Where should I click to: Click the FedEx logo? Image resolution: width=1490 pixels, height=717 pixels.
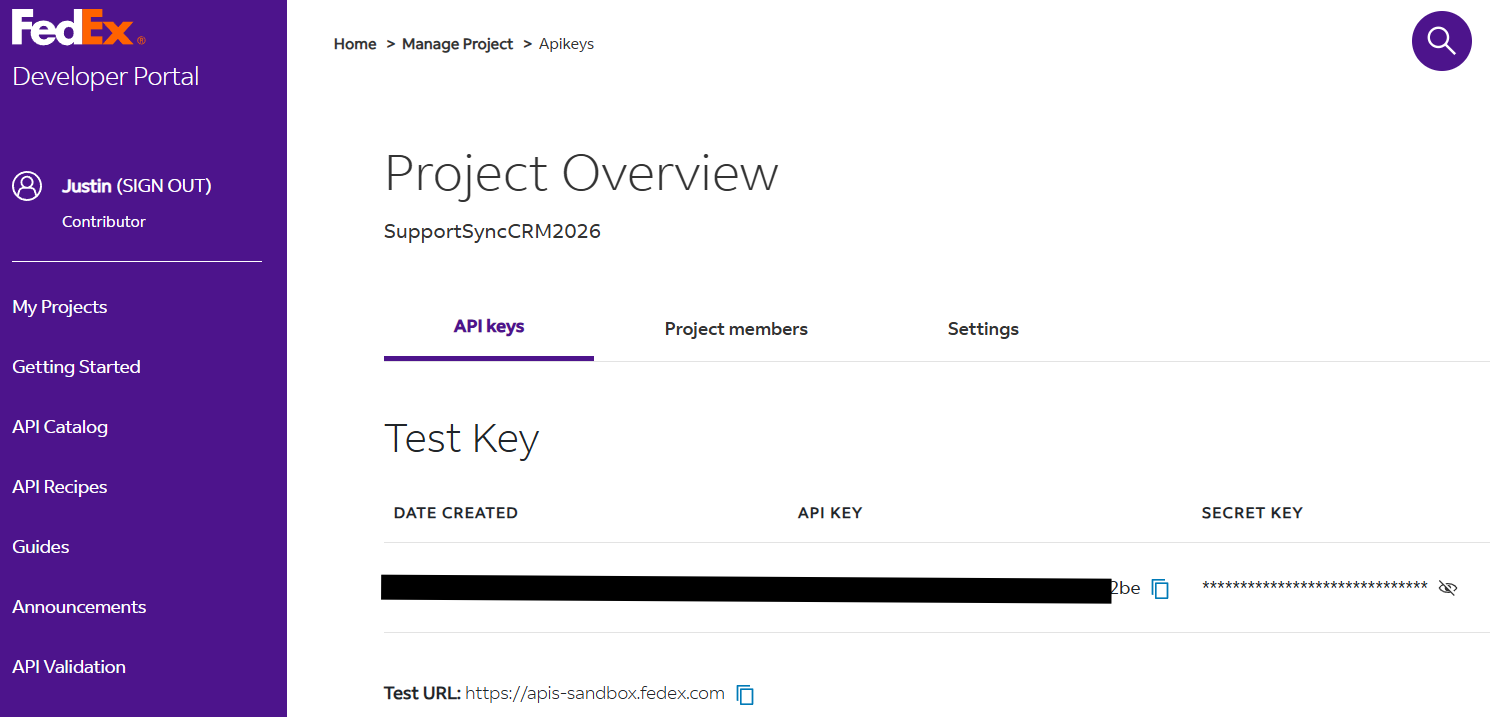[x=78, y=26]
